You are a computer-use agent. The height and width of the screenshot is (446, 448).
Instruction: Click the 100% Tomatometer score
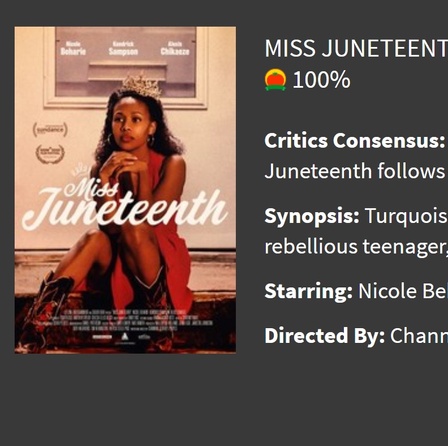[321, 80]
